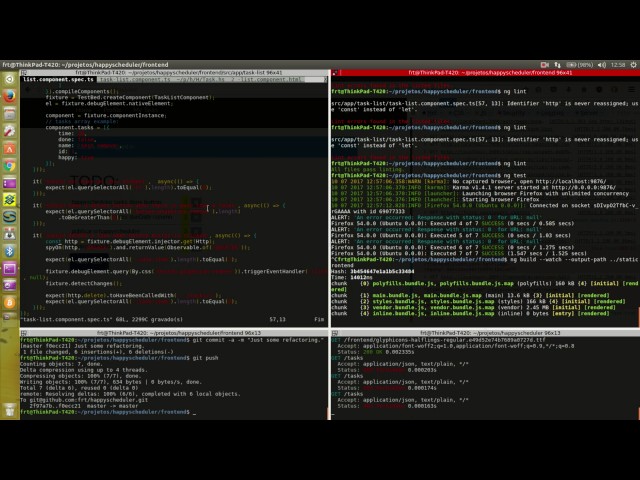Click the glyphicons-halflings-regular request line
The width and height of the screenshot is (640, 480).
pos(438,340)
